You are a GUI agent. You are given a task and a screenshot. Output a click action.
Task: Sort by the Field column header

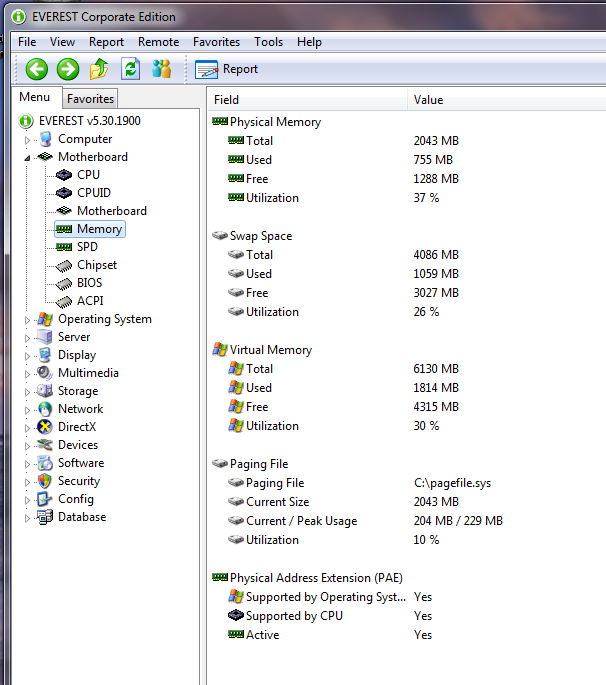click(307, 100)
